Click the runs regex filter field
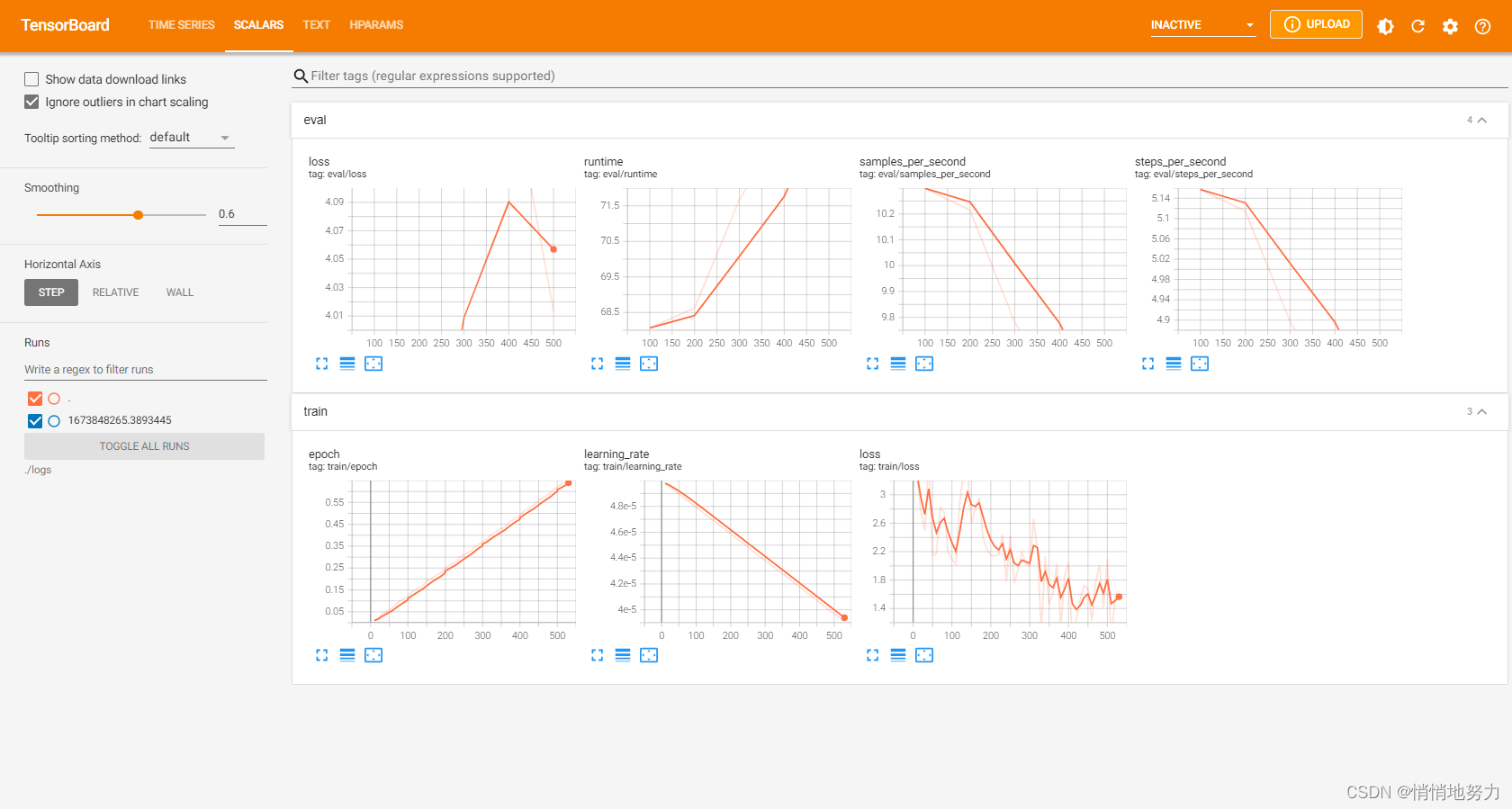This screenshot has width=1512, height=809. (145, 370)
